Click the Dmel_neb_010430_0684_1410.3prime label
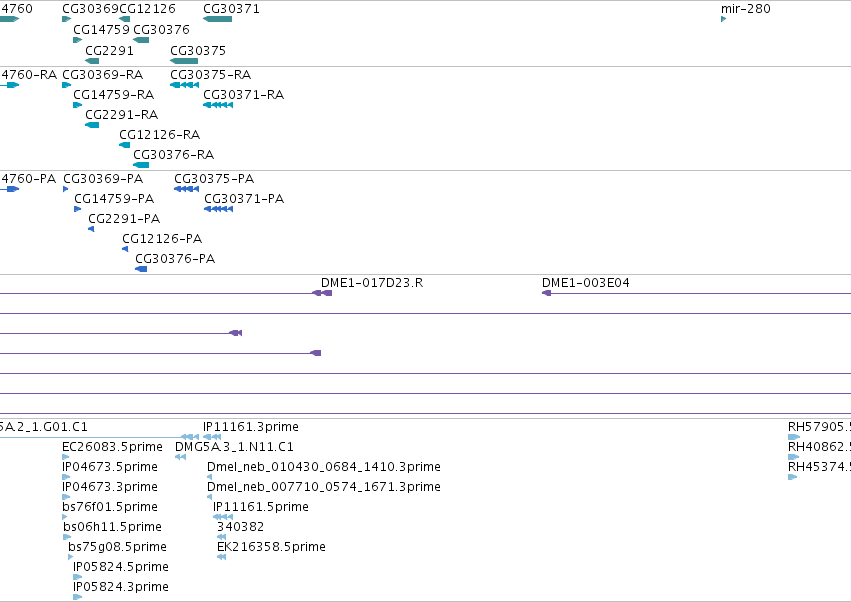 [x=324, y=466]
